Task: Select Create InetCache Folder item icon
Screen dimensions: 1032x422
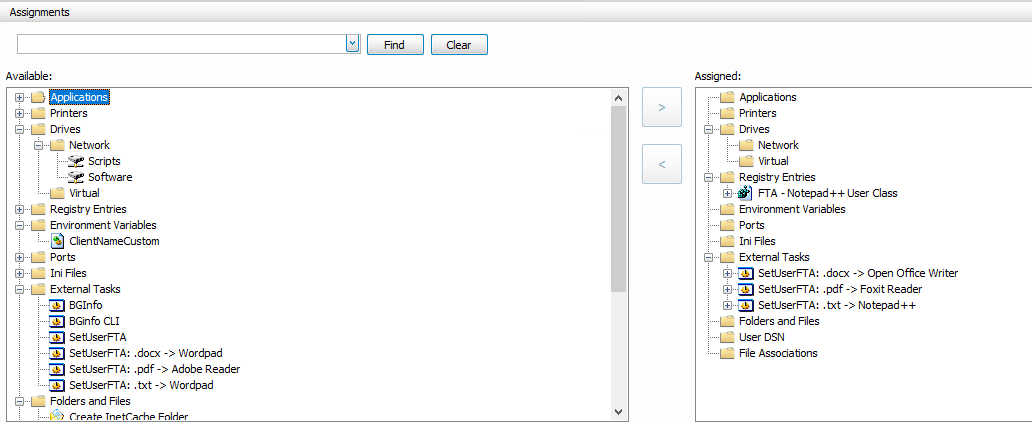Action: point(57,416)
